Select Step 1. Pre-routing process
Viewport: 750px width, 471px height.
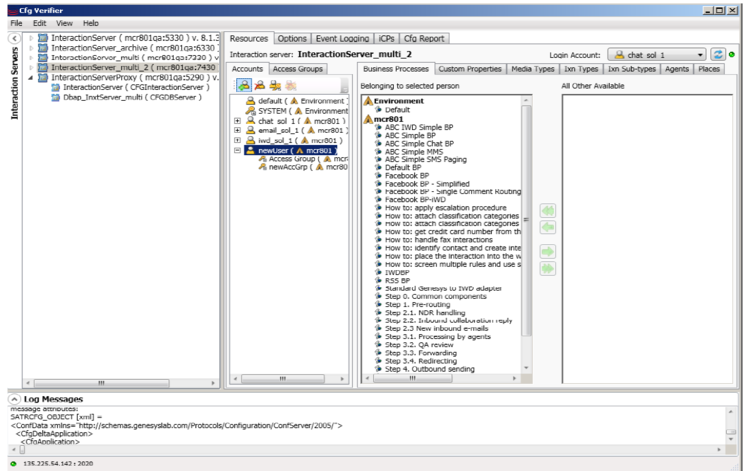pos(418,304)
